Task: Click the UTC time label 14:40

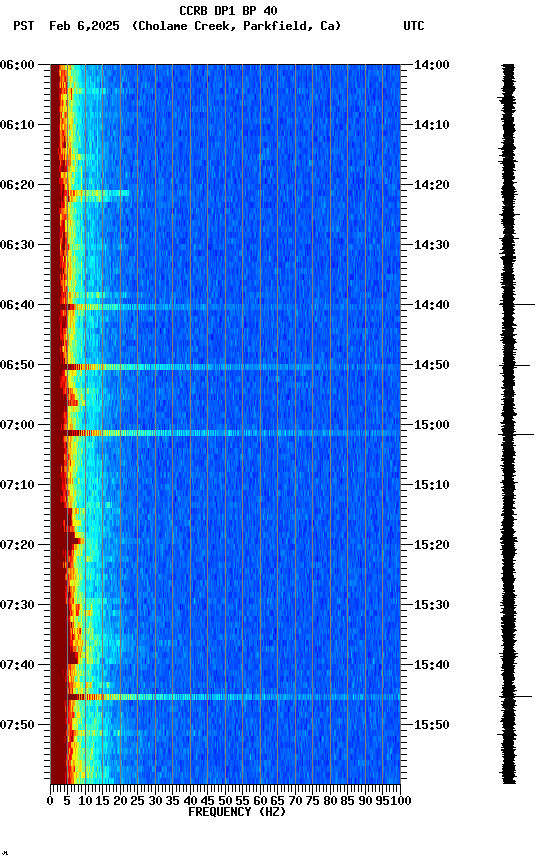Action: click(x=432, y=305)
